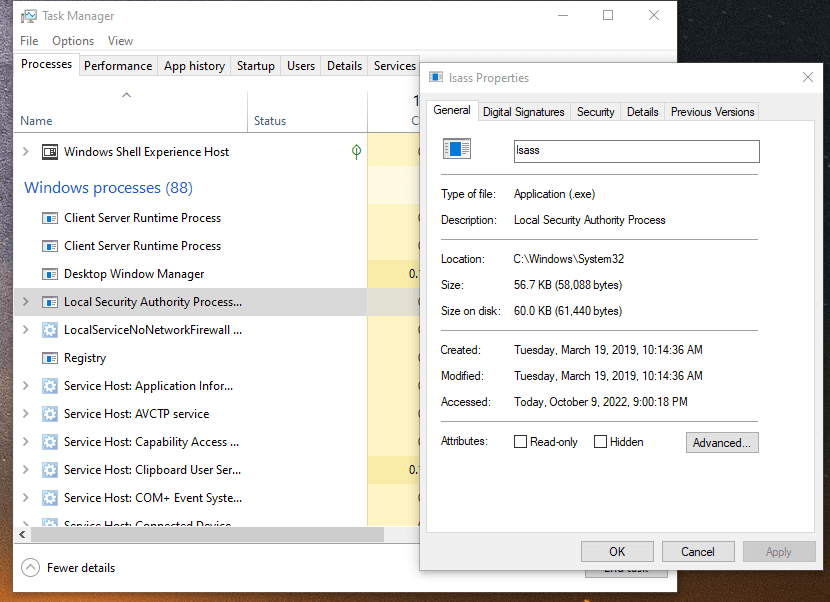Viewport: 830px width, 602px height.
Task: Click the lsass file icon in General tab
Action: coord(456,149)
